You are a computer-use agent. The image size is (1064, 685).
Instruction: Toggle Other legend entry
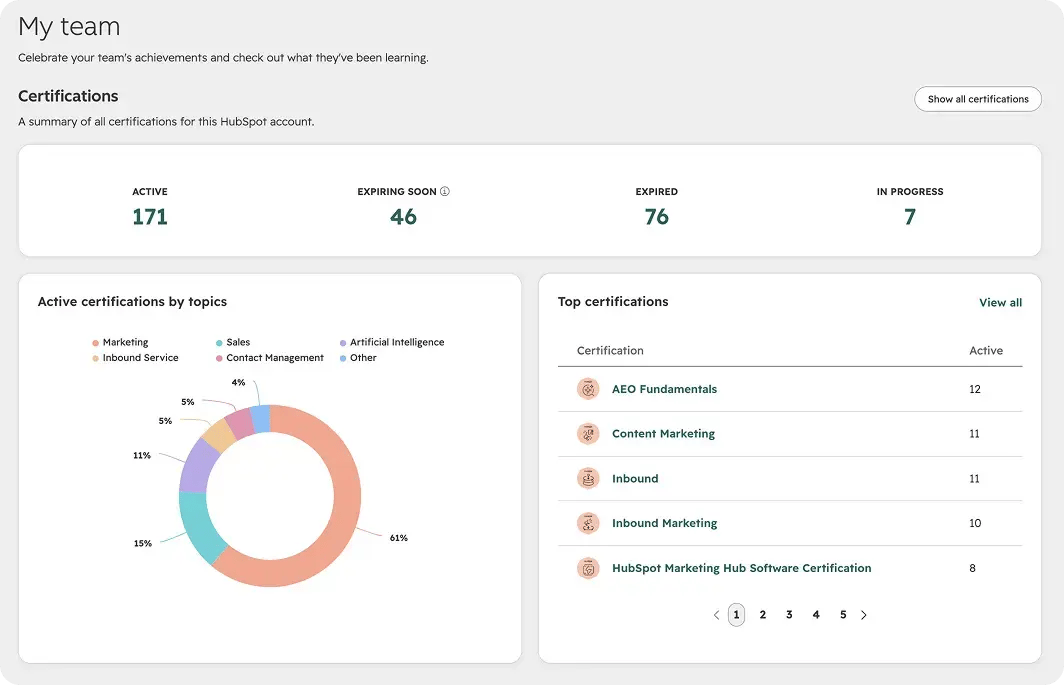click(x=358, y=358)
